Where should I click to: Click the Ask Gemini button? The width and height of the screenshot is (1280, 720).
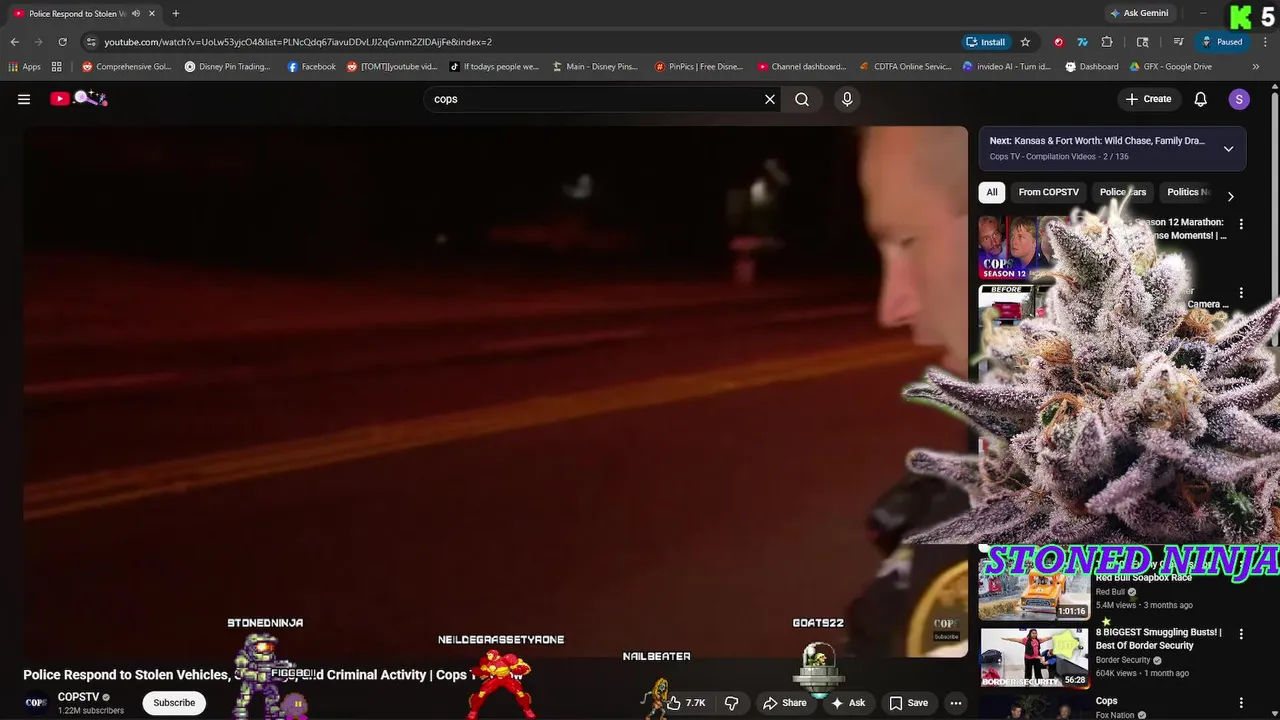1138,14
